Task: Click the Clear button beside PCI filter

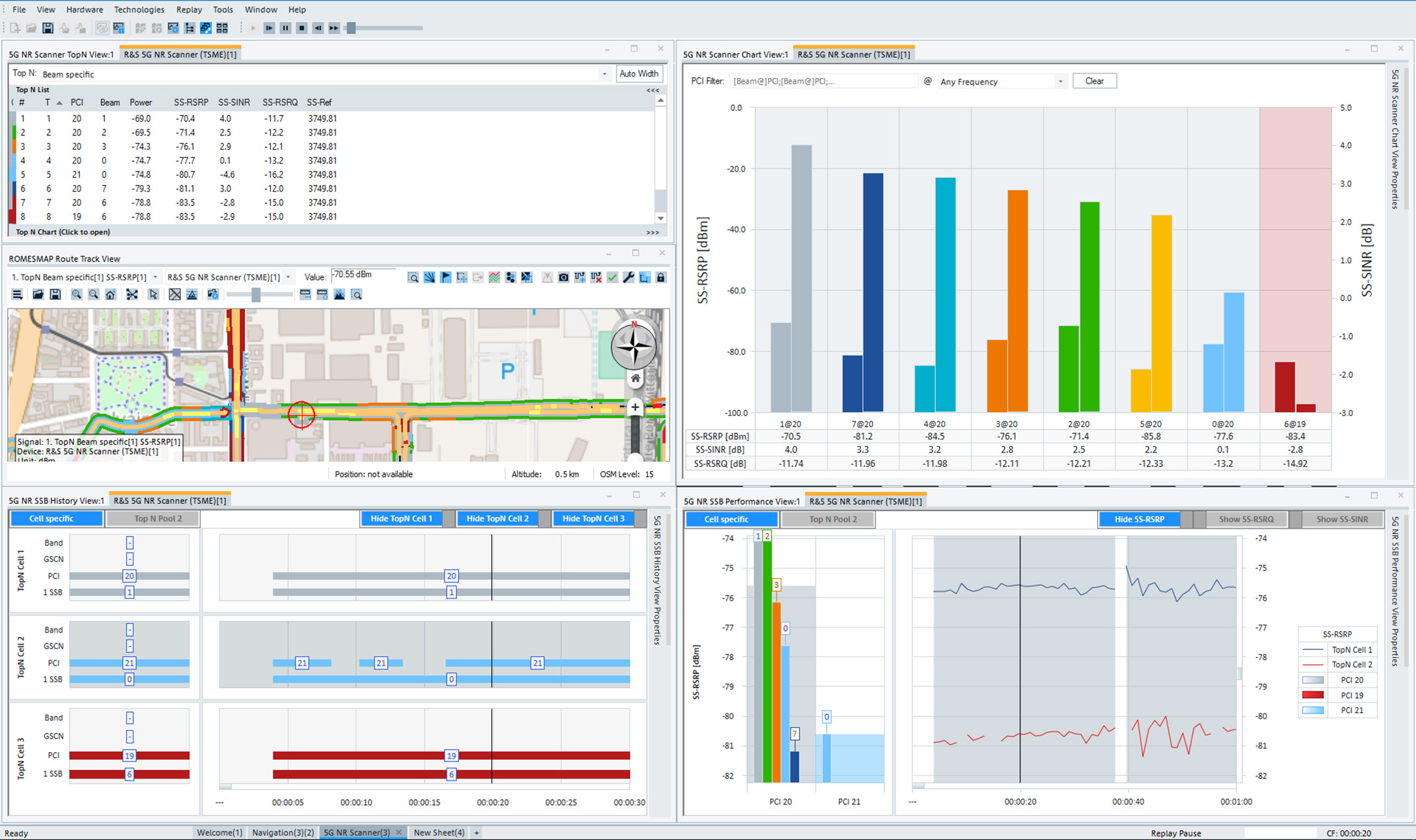Action: [x=1094, y=81]
